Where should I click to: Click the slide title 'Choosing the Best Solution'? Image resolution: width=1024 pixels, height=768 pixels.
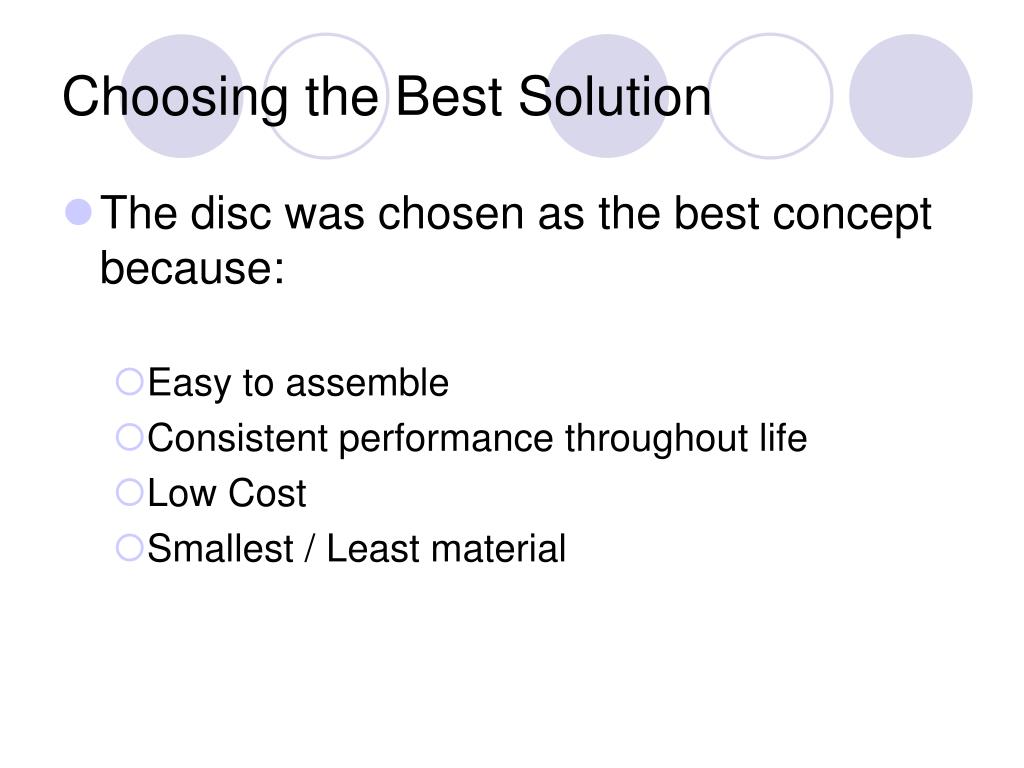pyautogui.click(x=387, y=98)
